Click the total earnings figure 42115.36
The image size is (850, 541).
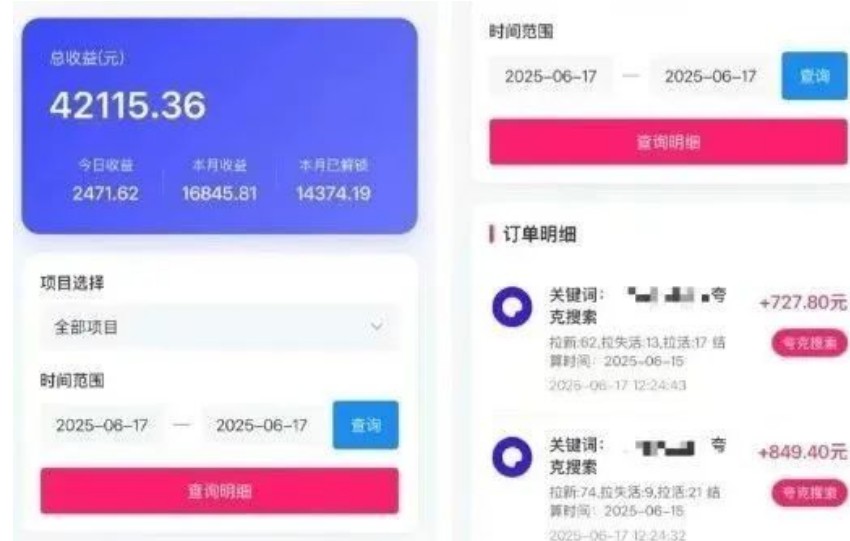tap(128, 105)
